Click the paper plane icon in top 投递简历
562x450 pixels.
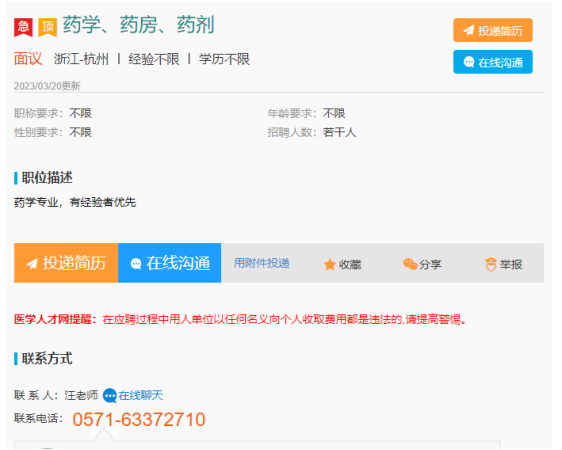(x=469, y=30)
